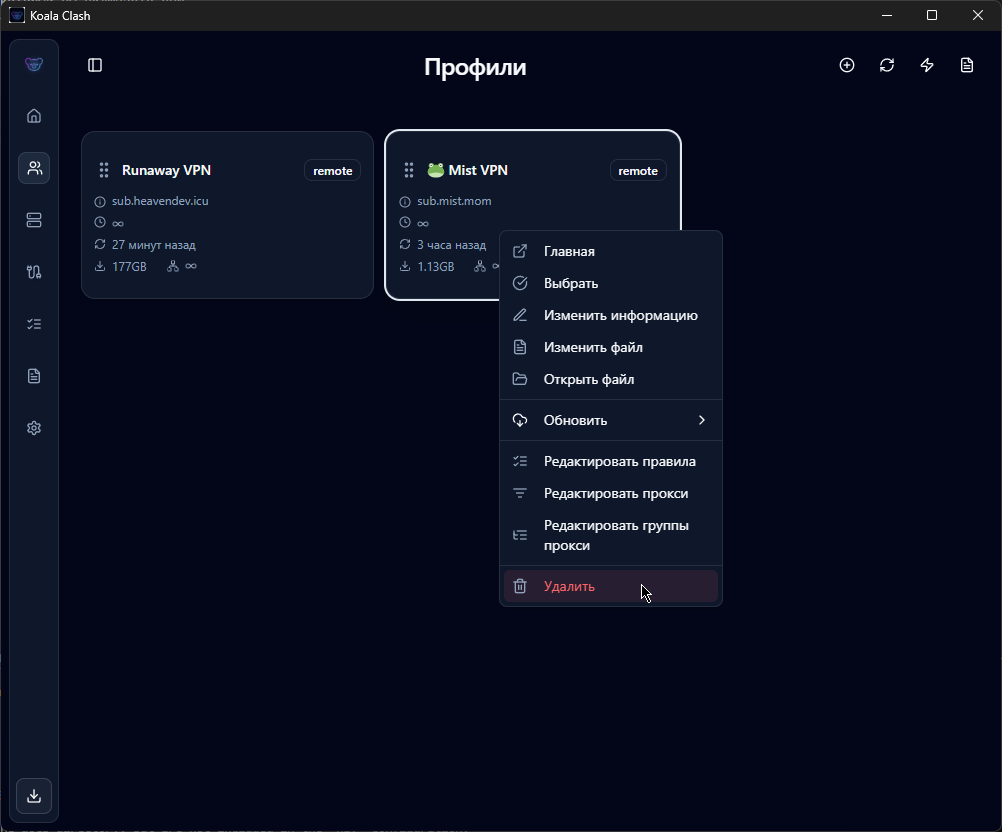Expand the Обновить submenu arrow
The height and width of the screenshot is (832, 1002).
(702, 420)
